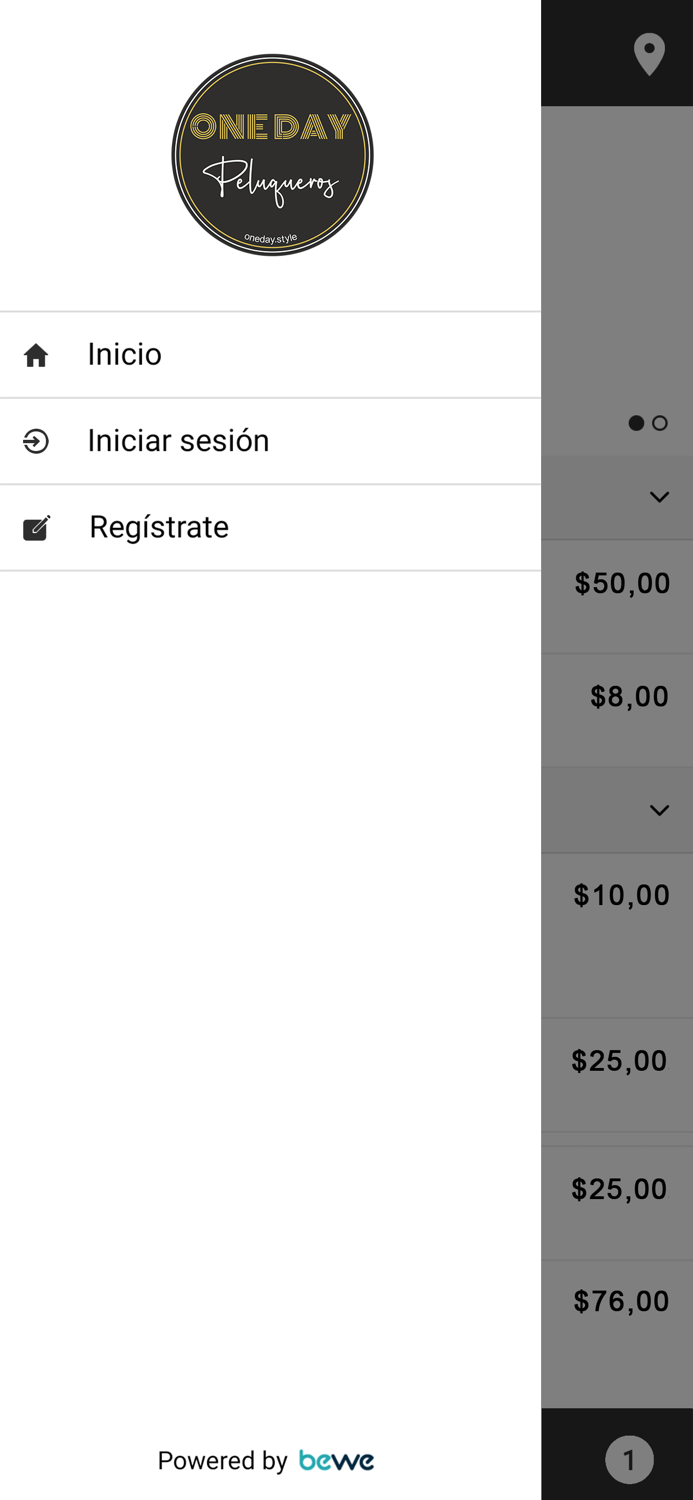Viewport: 693px width, 1500px height.
Task: Choose the $10,00 service row
Action: (621, 895)
